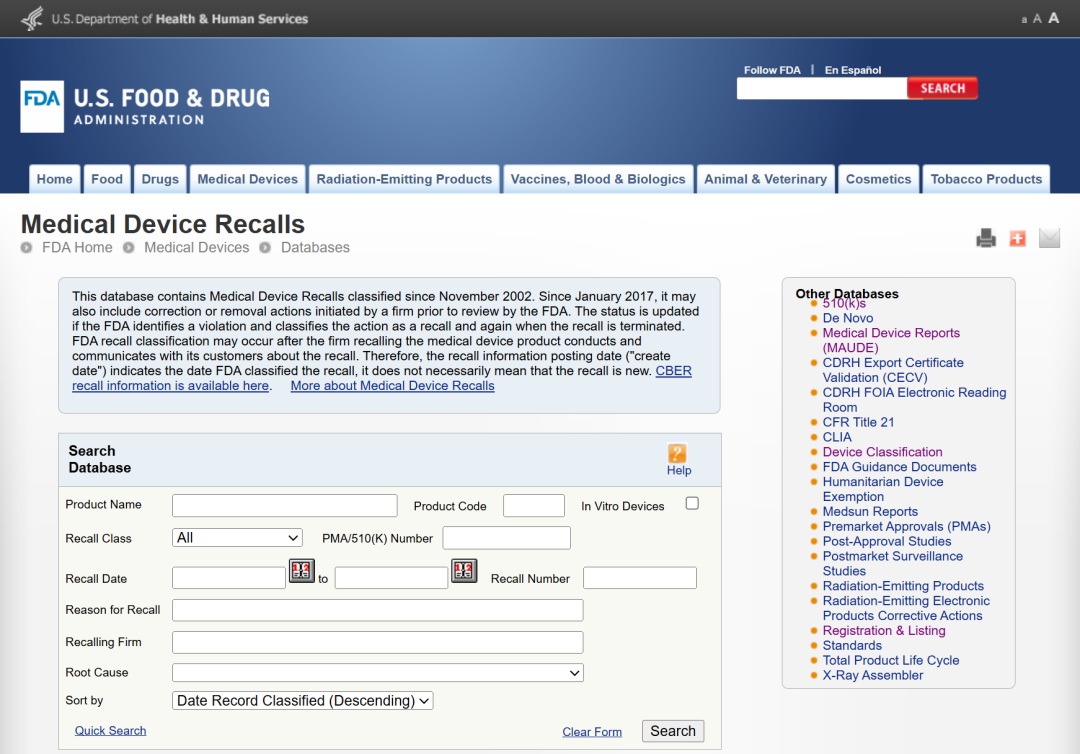Open the X-Ray Assembler link

point(873,676)
